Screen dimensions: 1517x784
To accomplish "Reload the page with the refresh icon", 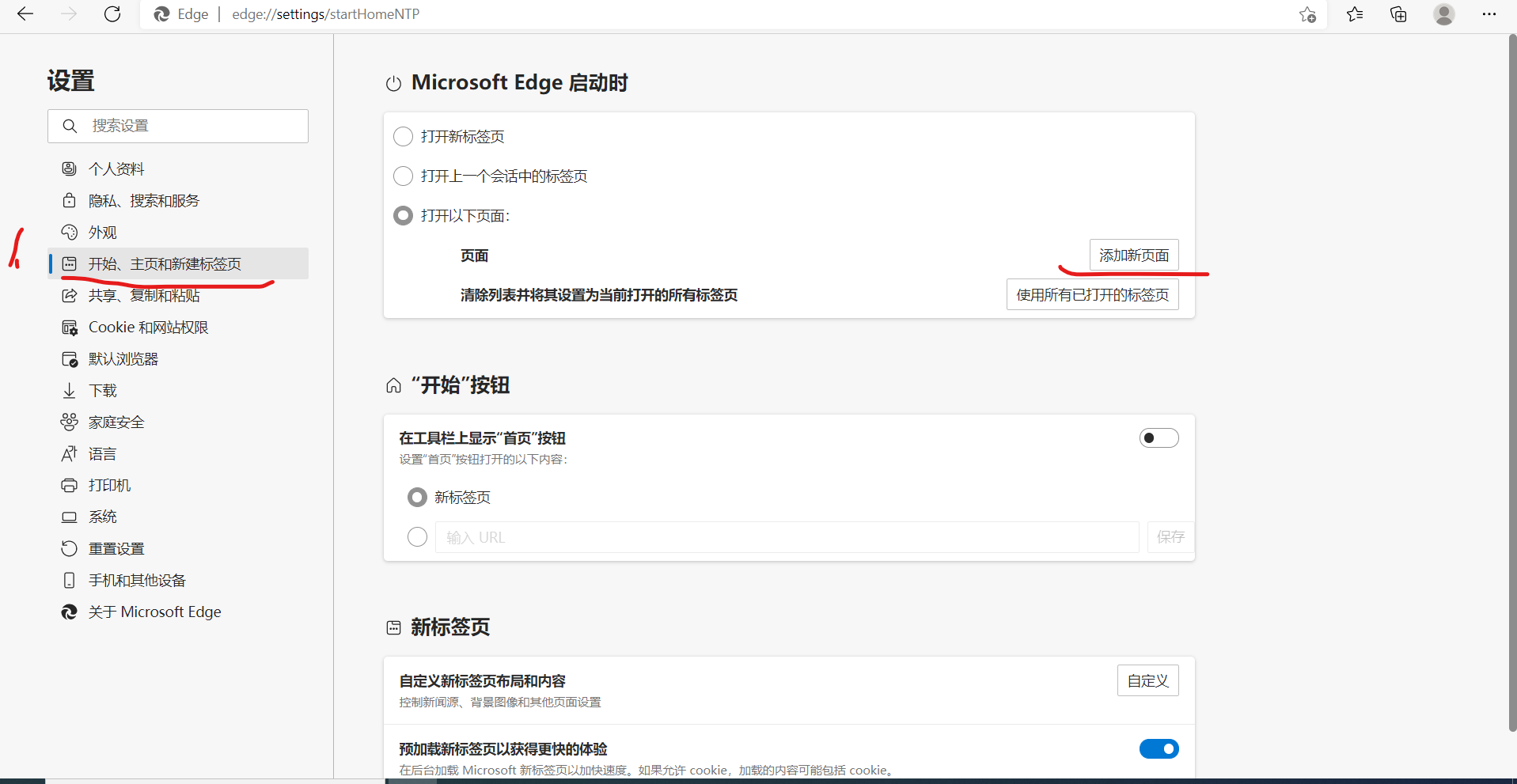I will pos(112,14).
